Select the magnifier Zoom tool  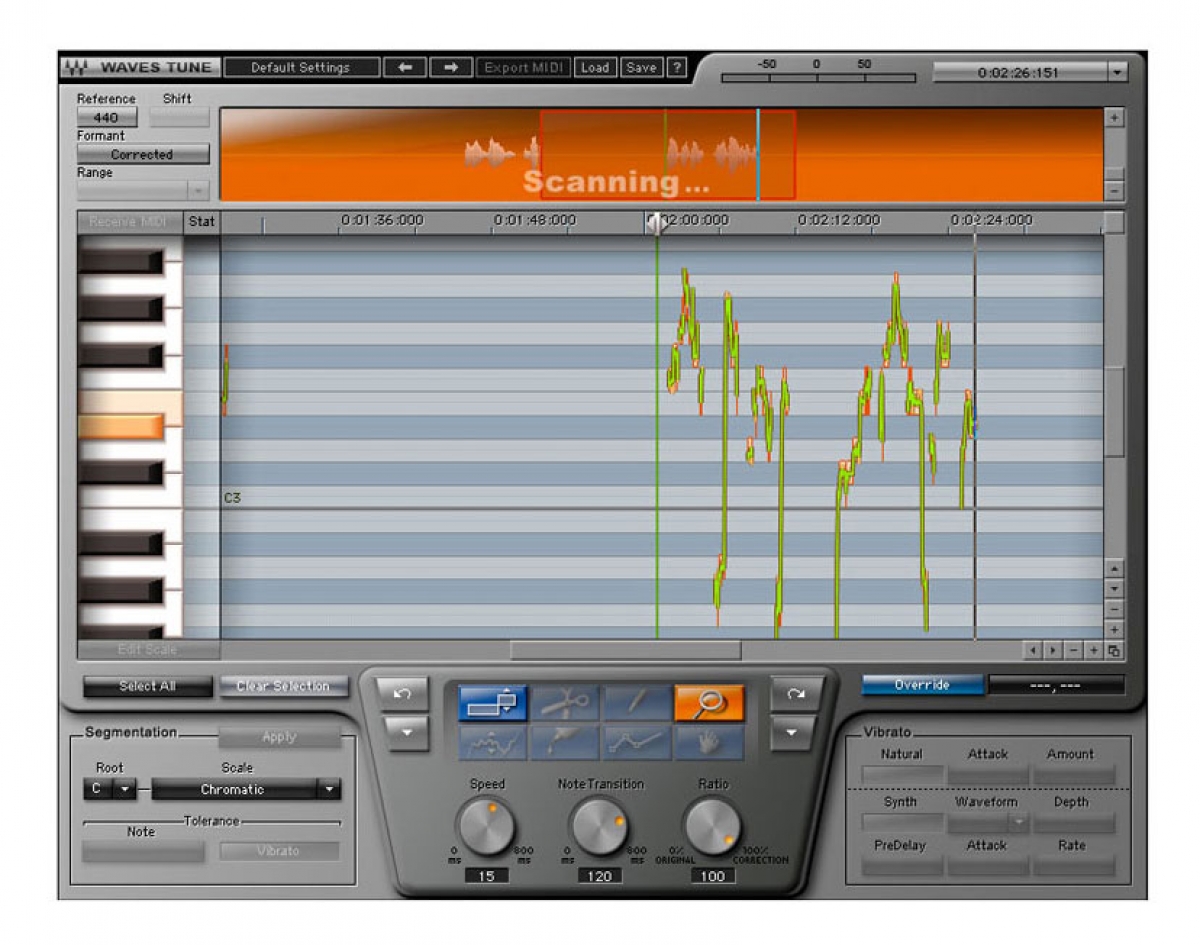pyautogui.click(x=709, y=703)
